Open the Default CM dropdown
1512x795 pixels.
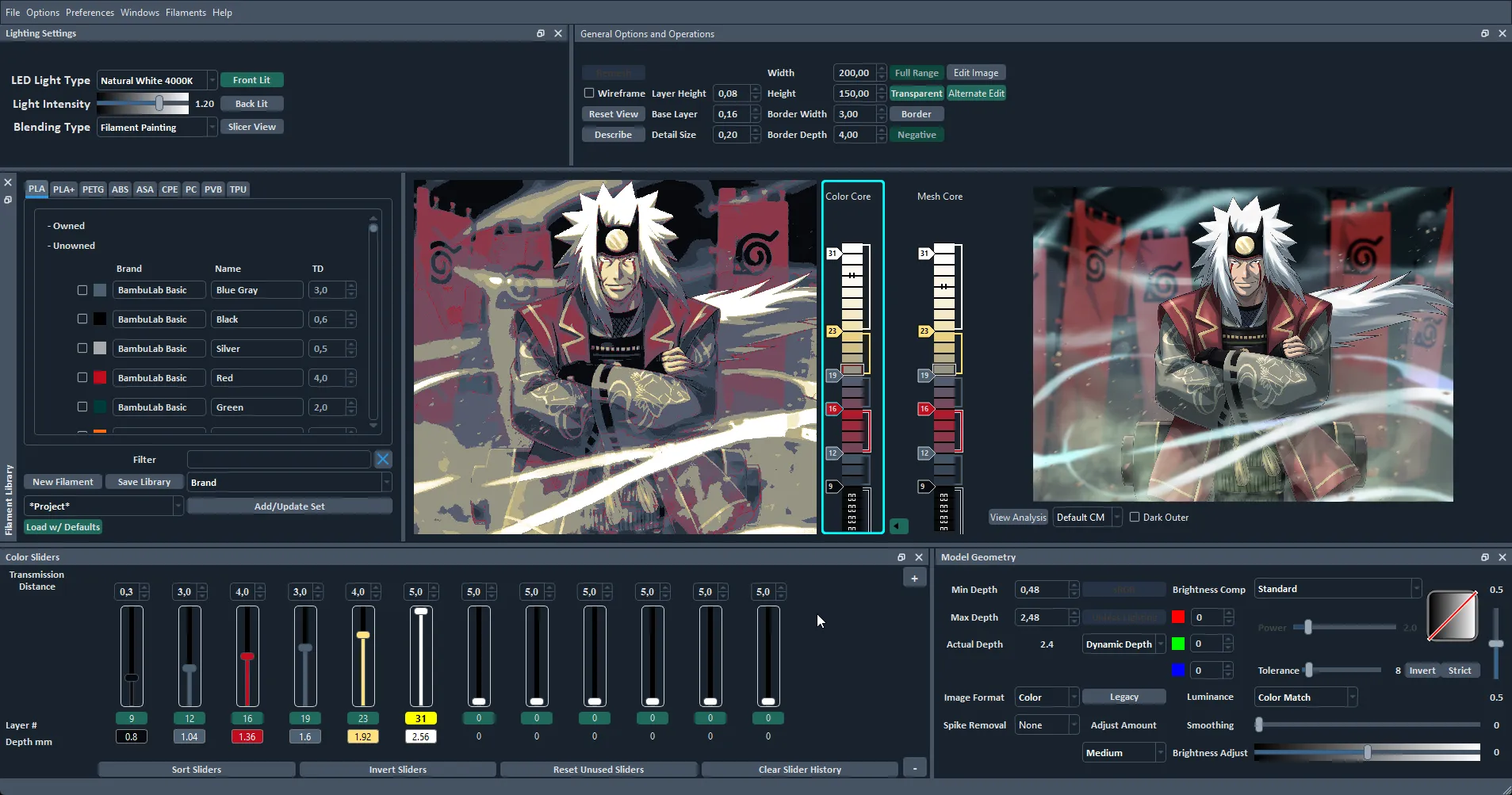1087,518
